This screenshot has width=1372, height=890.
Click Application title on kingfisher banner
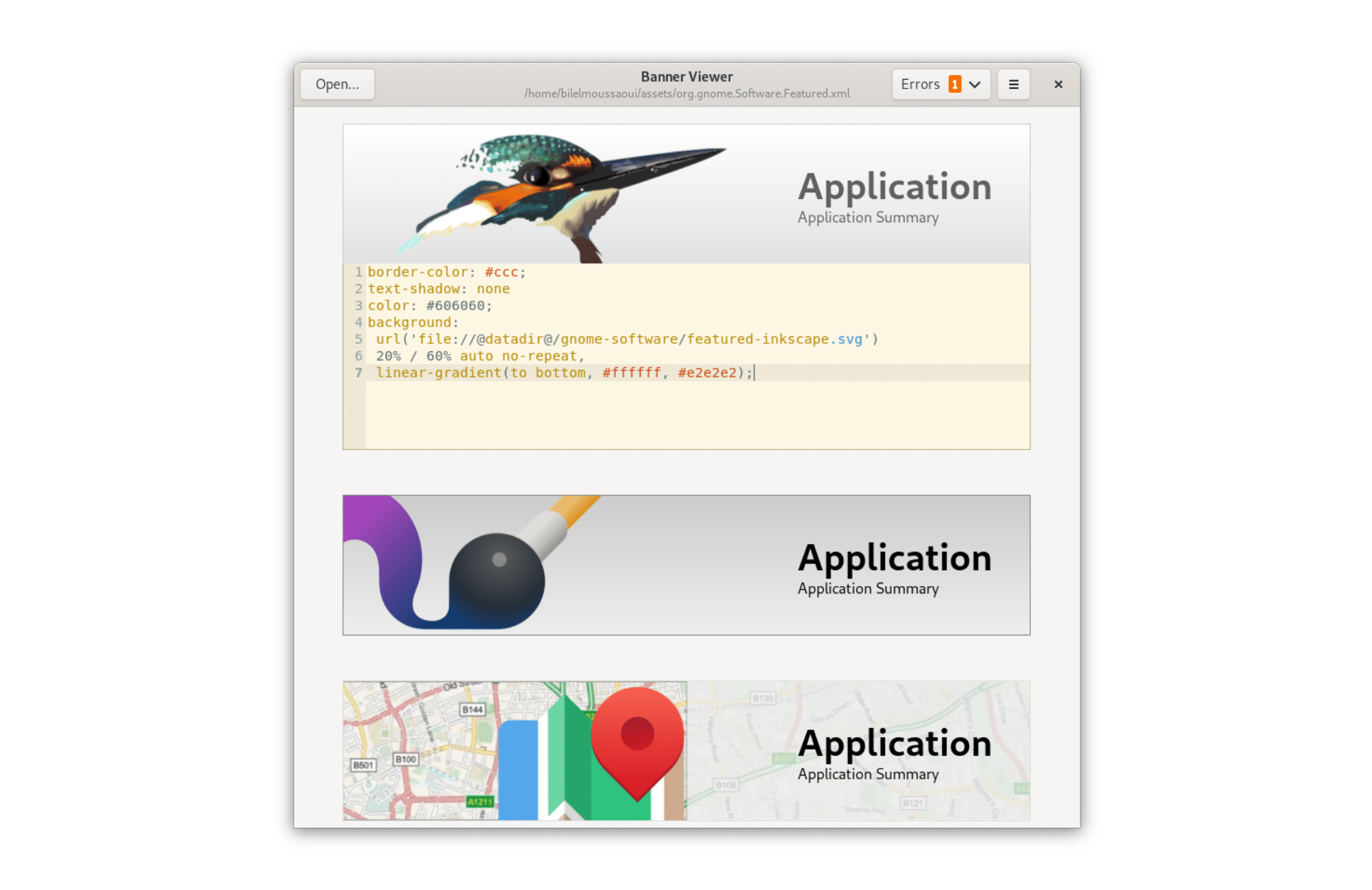895,187
